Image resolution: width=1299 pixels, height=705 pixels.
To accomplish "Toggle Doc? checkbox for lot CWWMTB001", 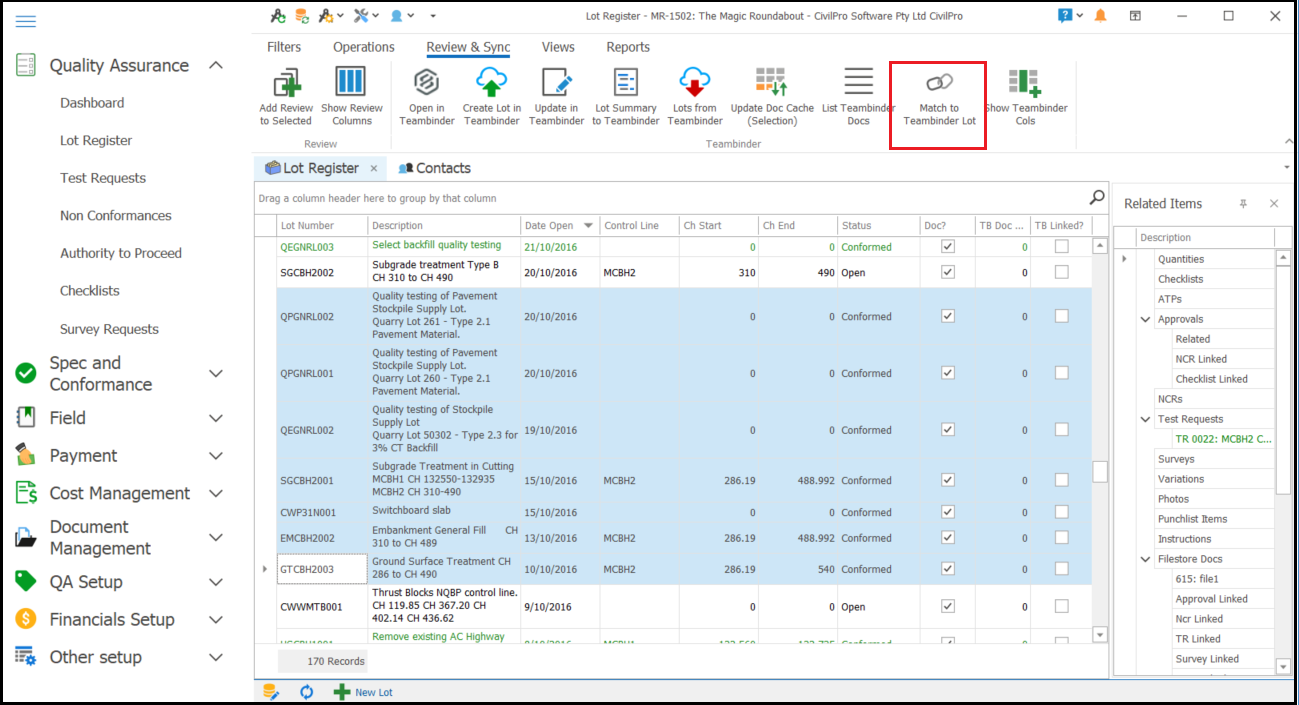I will click(x=948, y=606).
